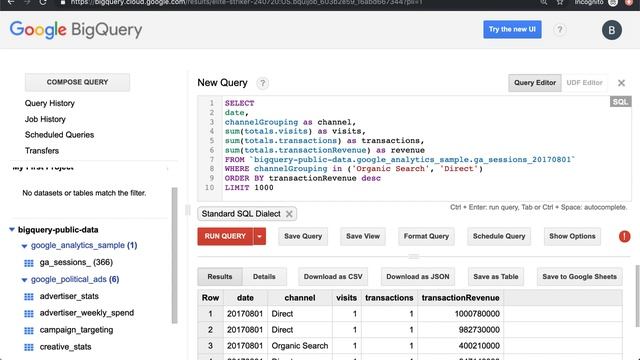640x360 pixels.
Task: Click the transactionRevenue column header
Action: [460, 298]
